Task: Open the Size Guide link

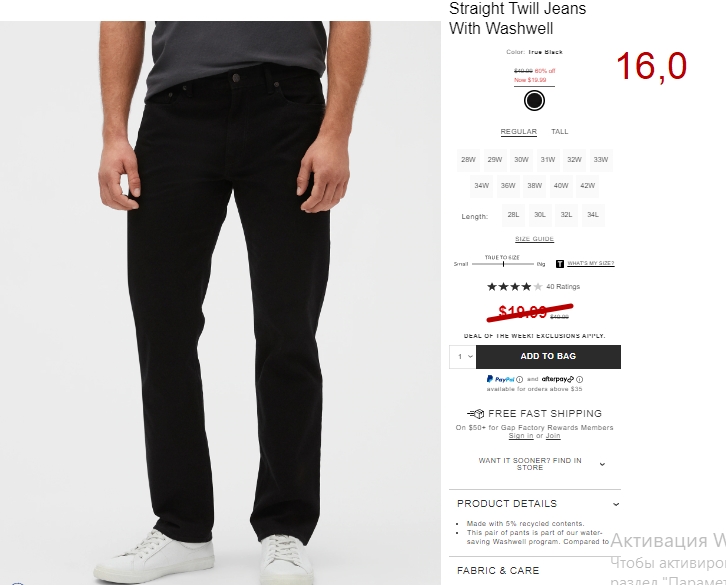Action: point(534,239)
